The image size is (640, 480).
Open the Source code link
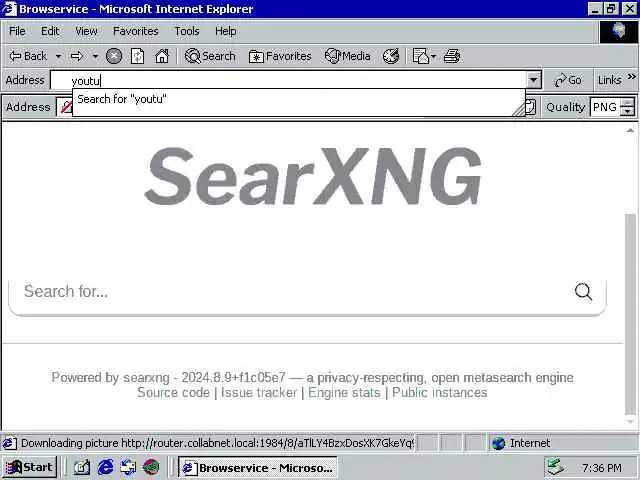coord(173,393)
